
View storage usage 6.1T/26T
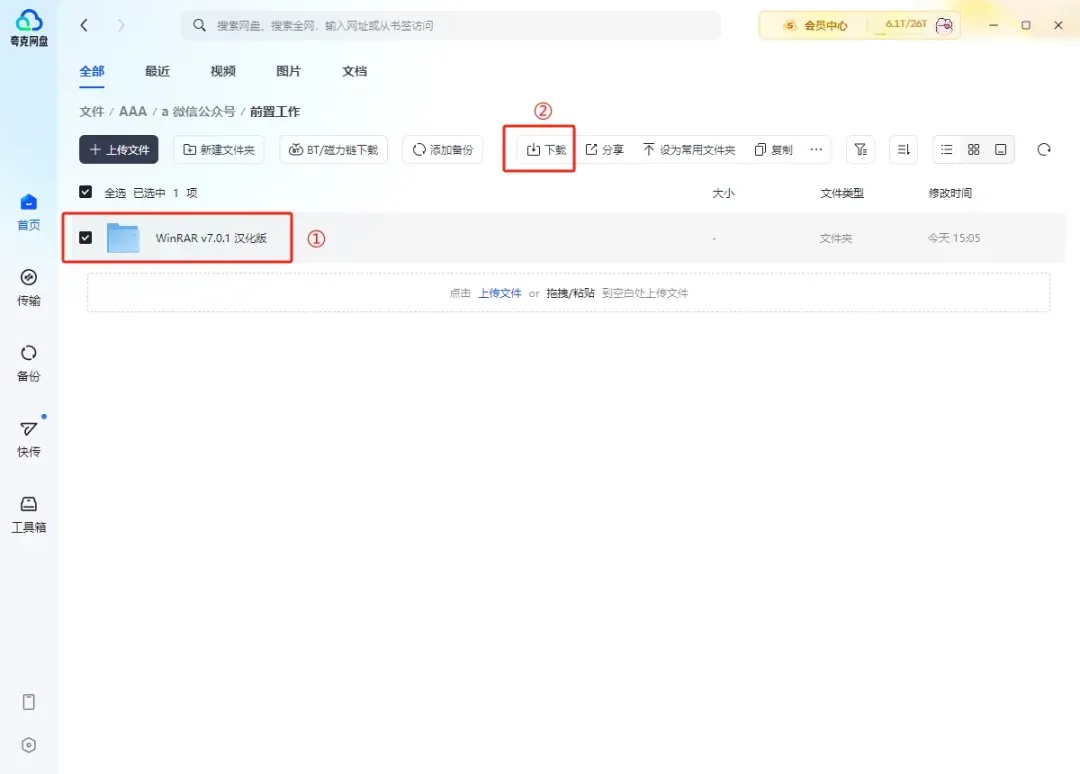(906, 24)
